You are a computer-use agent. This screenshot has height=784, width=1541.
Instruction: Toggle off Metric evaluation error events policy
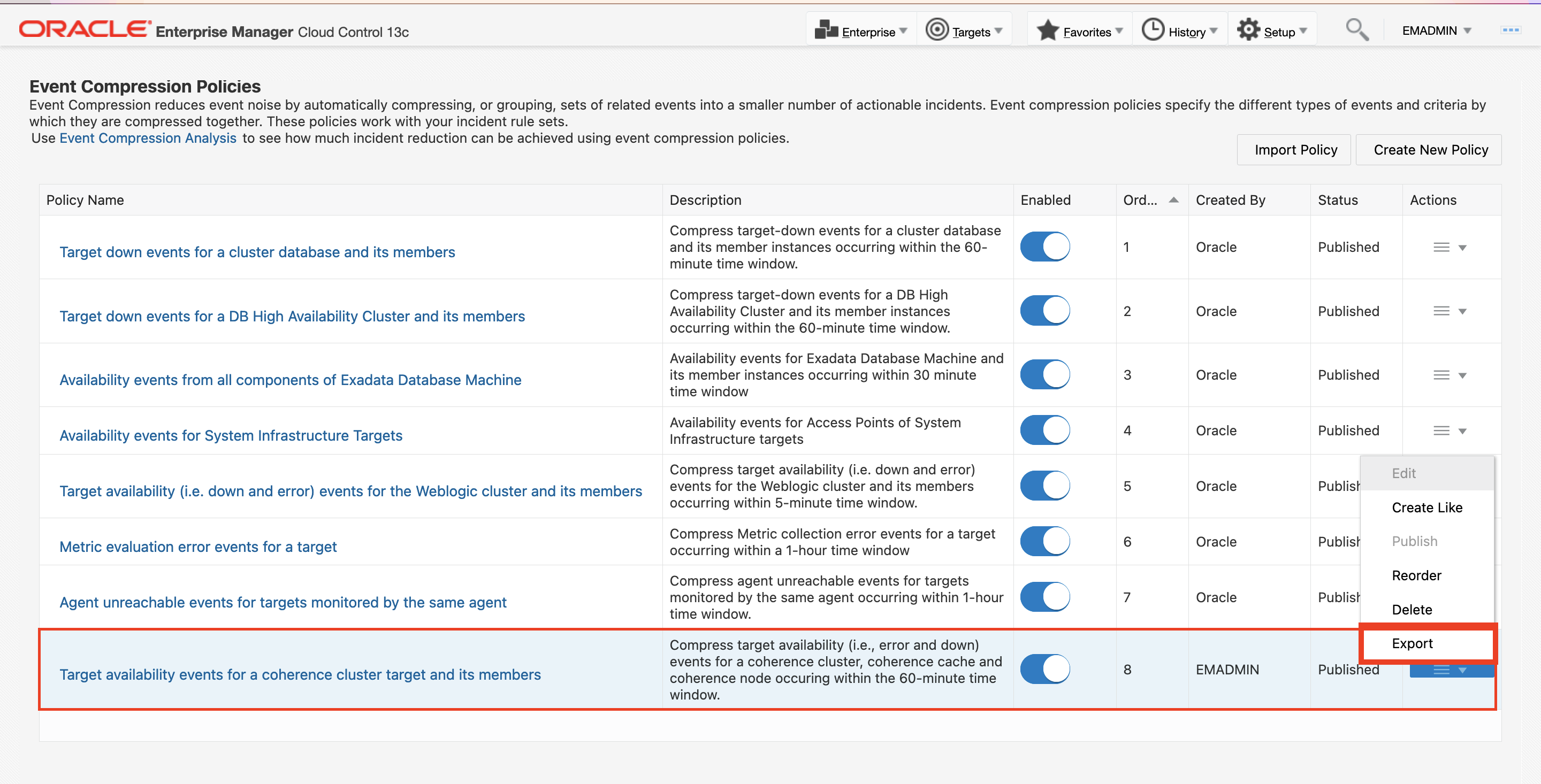(1044, 542)
